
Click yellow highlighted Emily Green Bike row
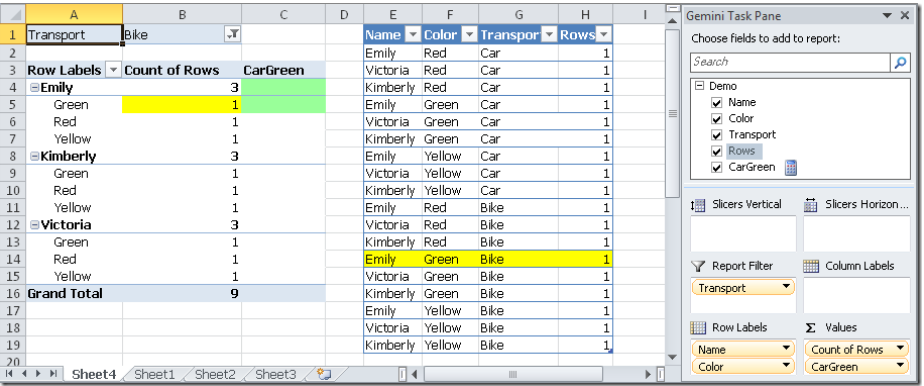pyautogui.click(x=488, y=259)
